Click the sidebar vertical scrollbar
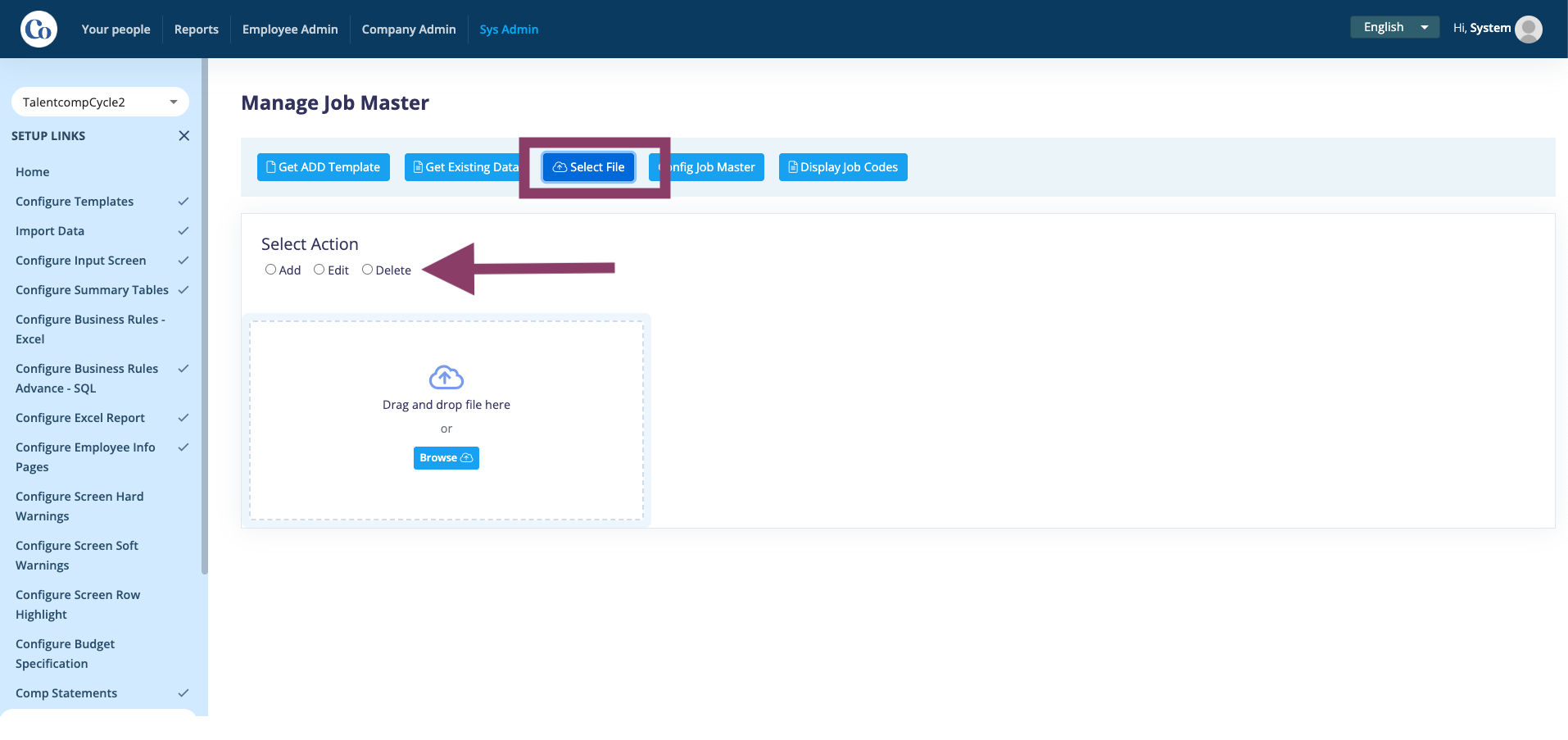The width and height of the screenshot is (1568, 740). point(205,316)
